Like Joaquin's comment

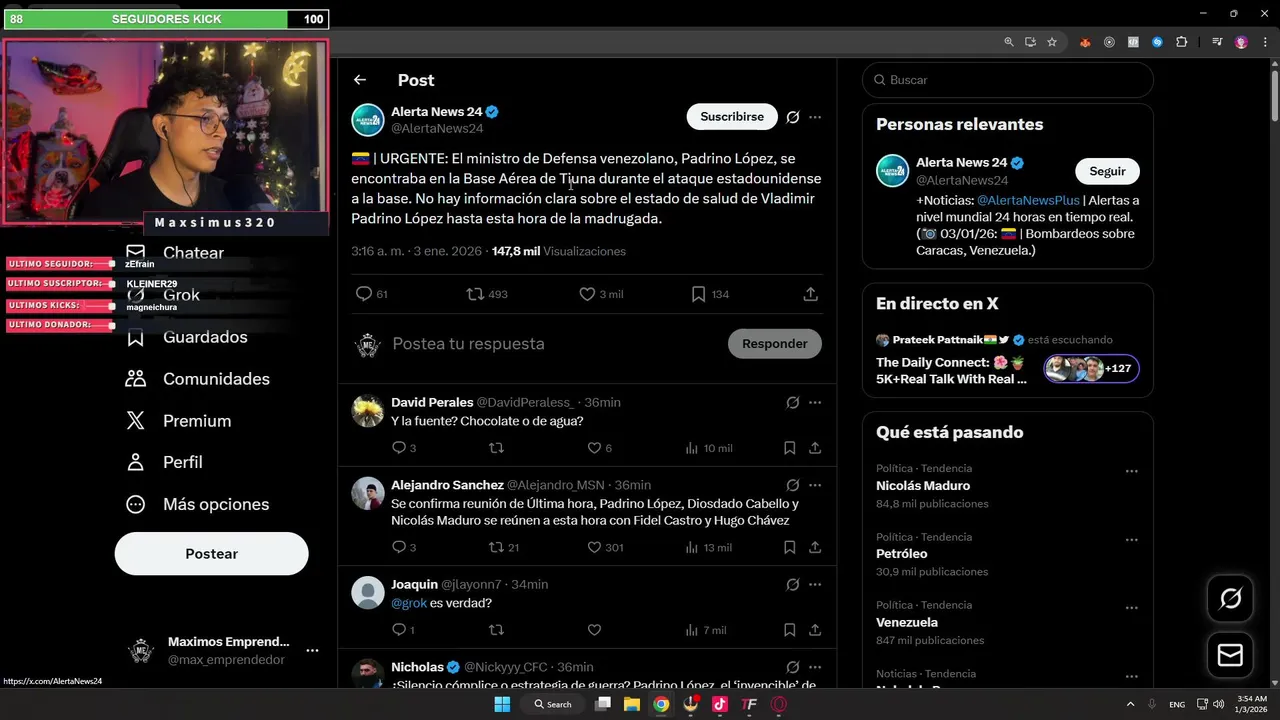pyautogui.click(x=594, y=630)
